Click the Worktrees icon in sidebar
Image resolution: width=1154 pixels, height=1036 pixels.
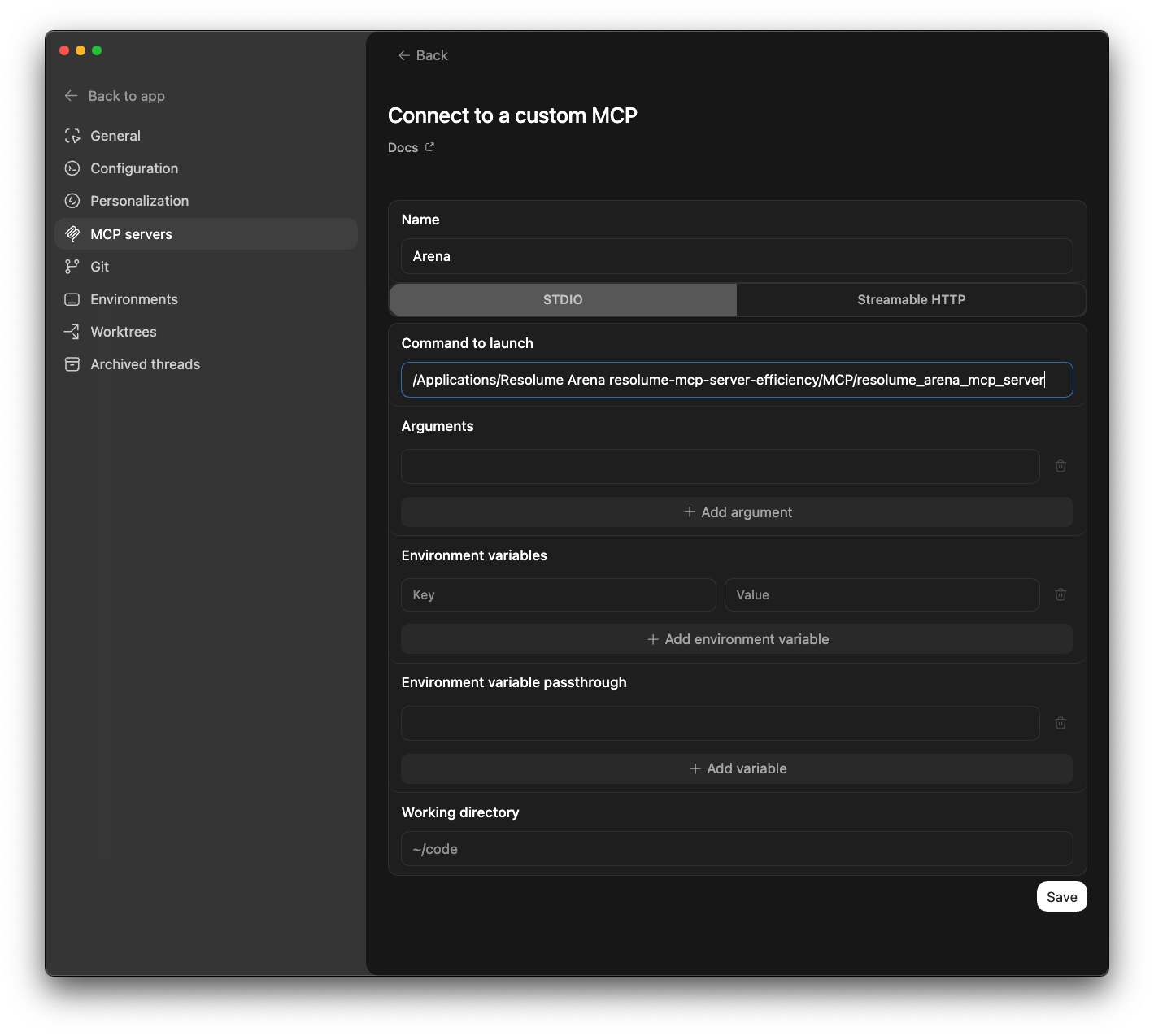pos(72,332)
